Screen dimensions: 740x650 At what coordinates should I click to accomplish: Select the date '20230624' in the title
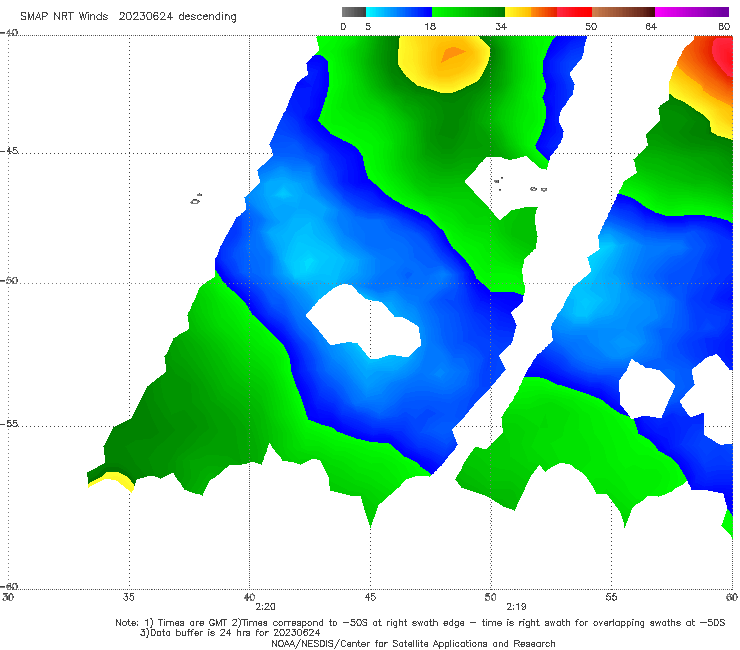pyautogui.click(x=145, y=16)
